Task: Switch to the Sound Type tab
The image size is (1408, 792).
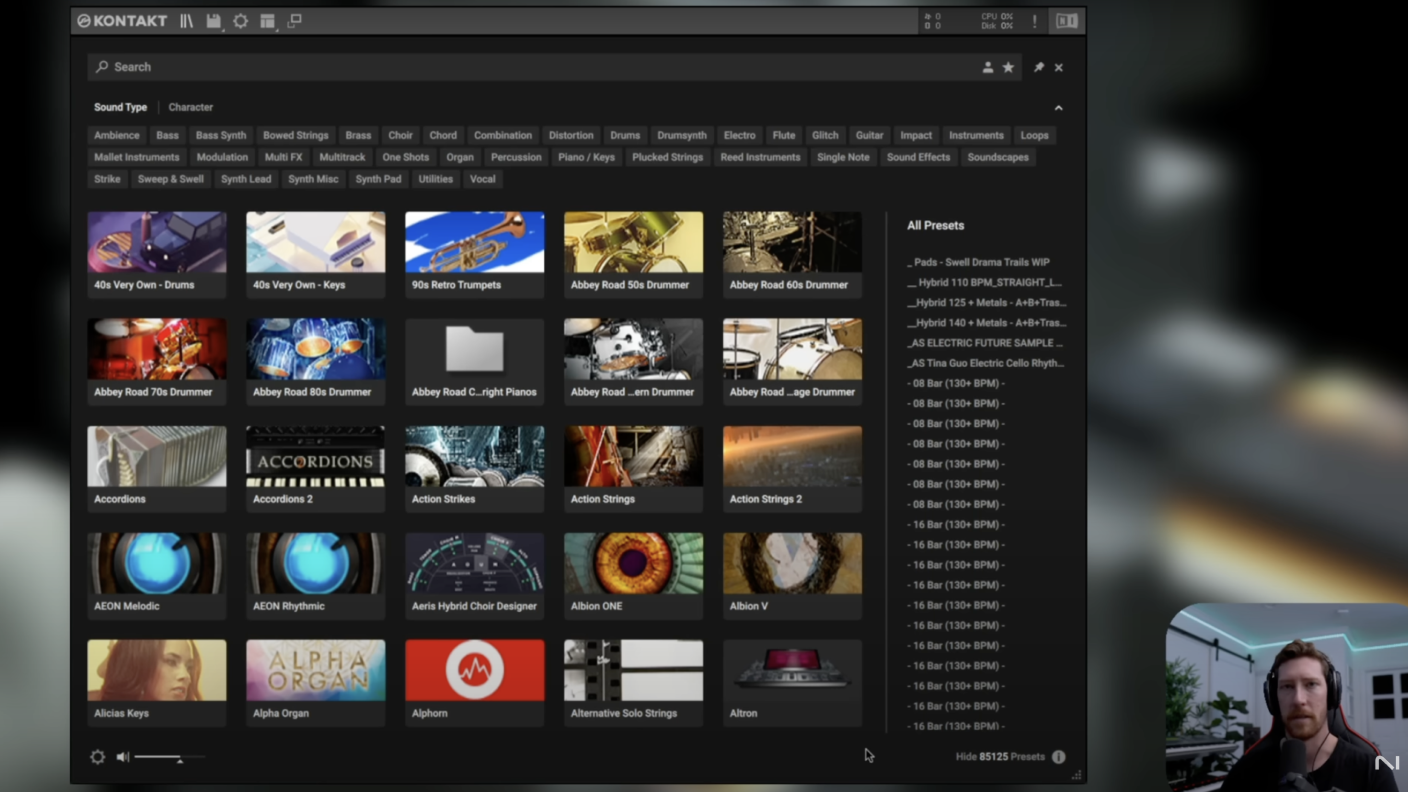Action: pyautogui.click(x=120, y=107)
